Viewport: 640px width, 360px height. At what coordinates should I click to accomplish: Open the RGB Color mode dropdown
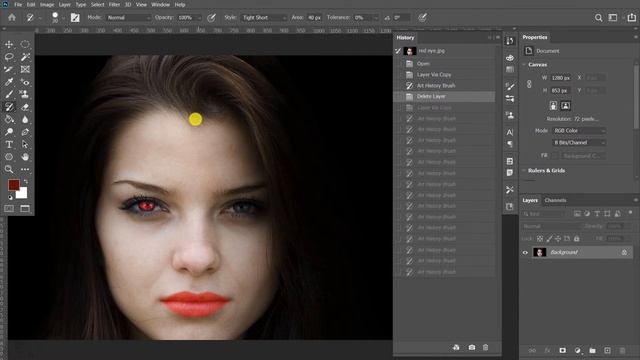point(579,131)
